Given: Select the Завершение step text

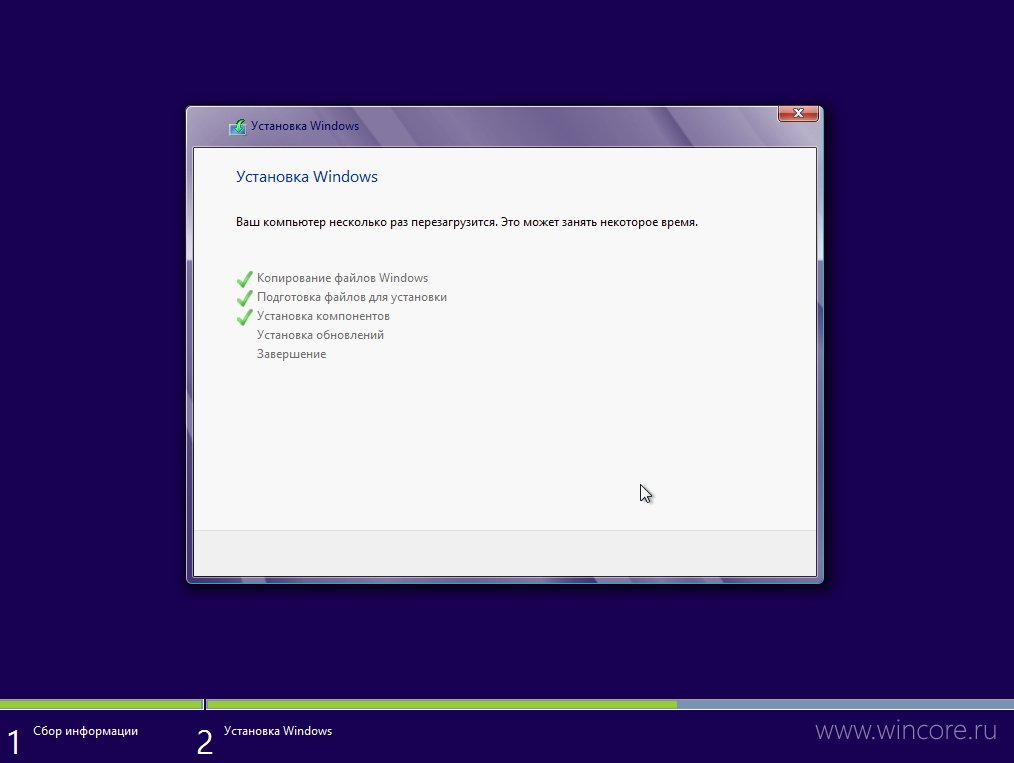Looking at the screenshot, I should pyautogui.click(x=292, y=354).
